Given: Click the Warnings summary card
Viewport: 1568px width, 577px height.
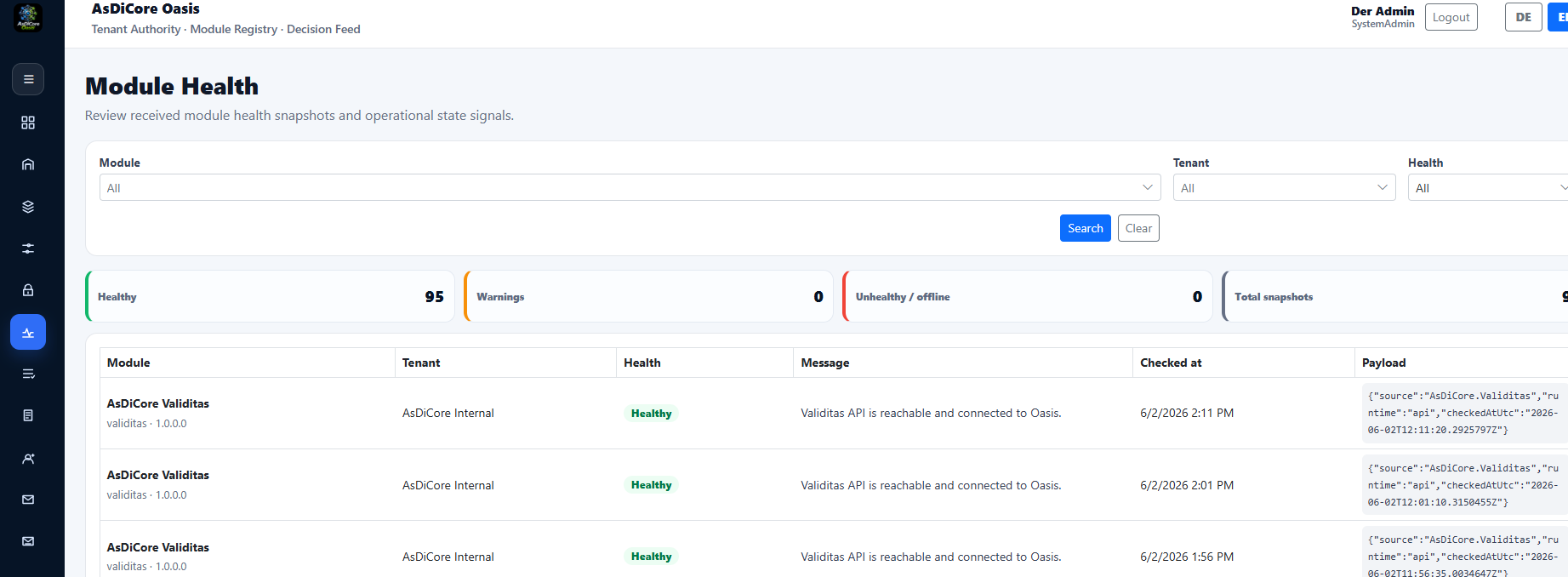Looking at the screenshot, I should pos(648,296).
